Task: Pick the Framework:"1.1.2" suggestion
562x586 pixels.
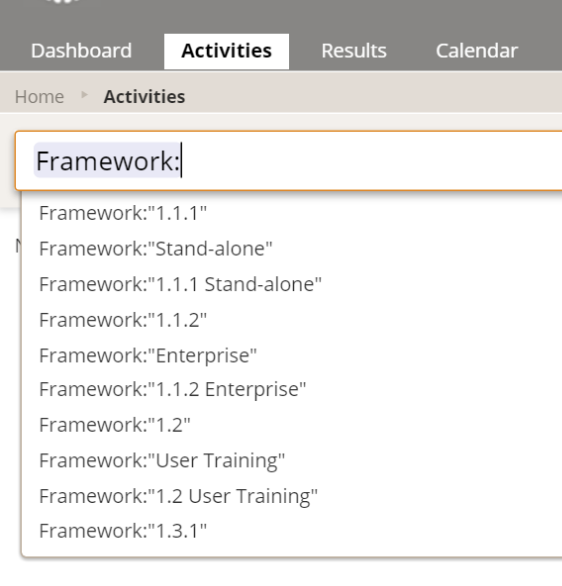Action: (291, 320)
